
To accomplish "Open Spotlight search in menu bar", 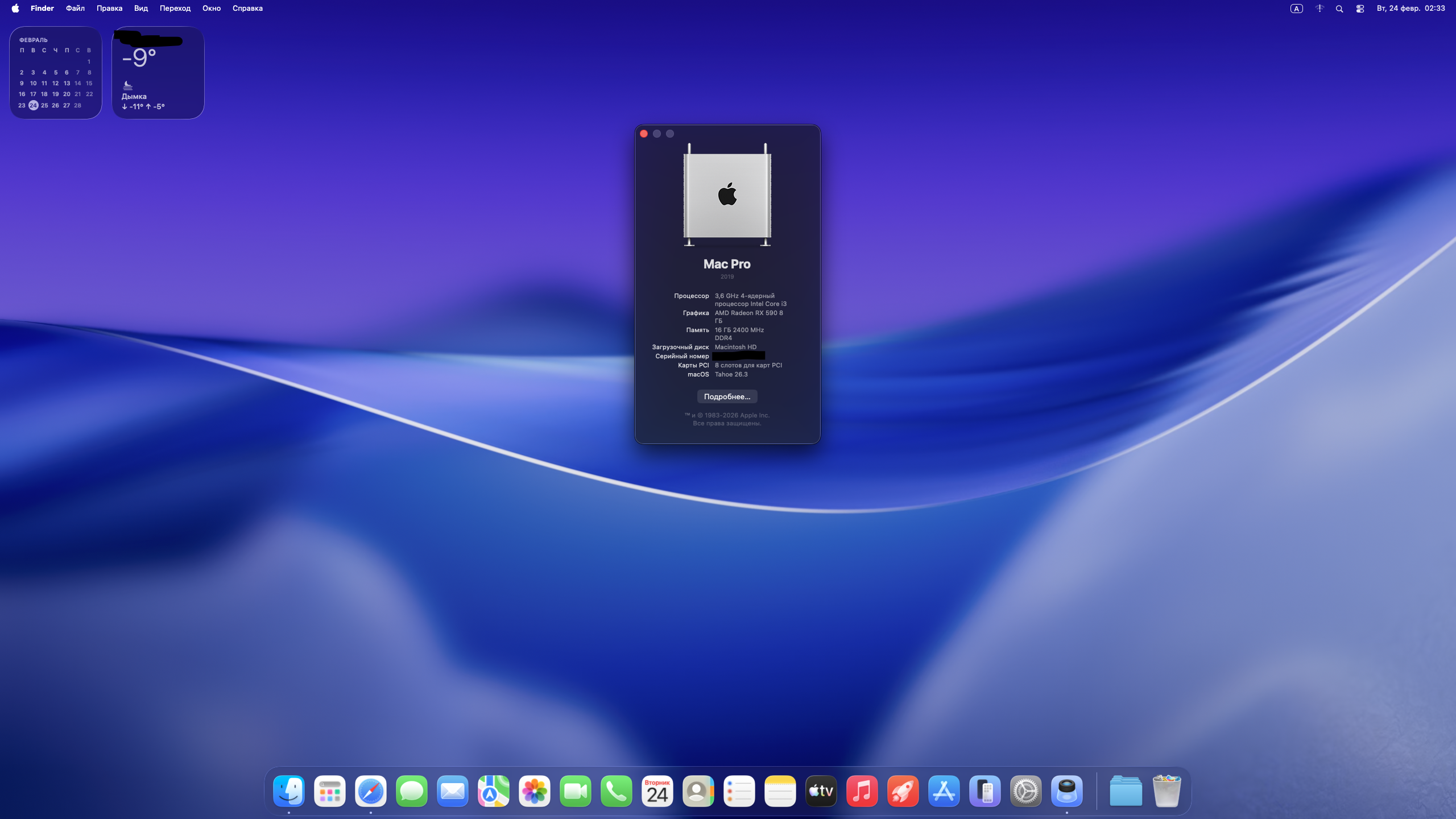I will point(1339,9).
